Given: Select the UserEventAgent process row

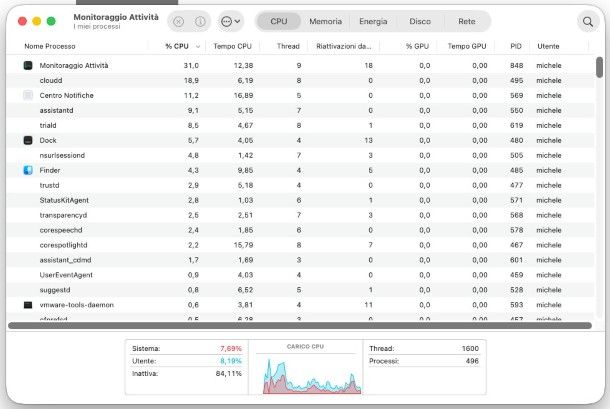Looking at the screenshot, I should point(300,275).
